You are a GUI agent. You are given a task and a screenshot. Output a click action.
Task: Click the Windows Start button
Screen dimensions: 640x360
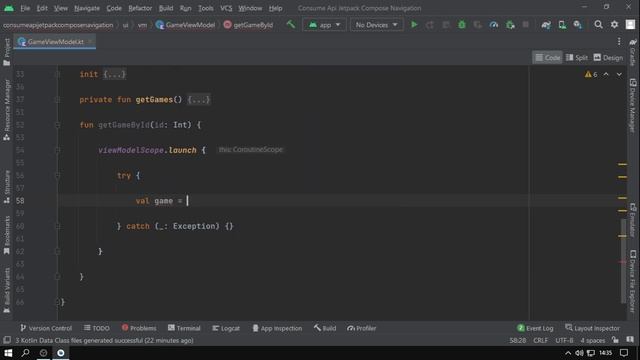click(x=8, y=353)
